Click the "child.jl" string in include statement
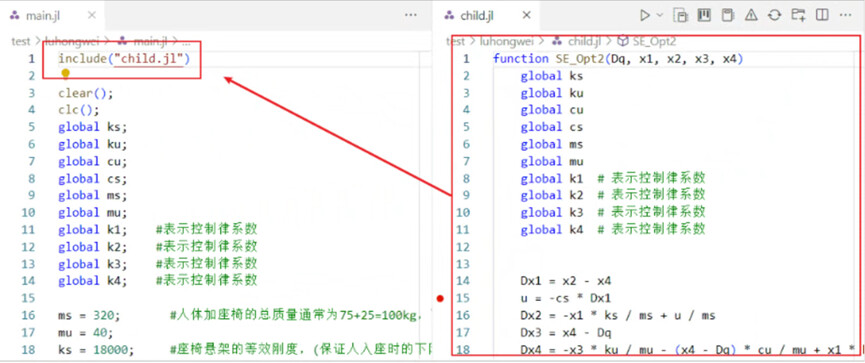 pyautogui.click(x=148, y=58)
